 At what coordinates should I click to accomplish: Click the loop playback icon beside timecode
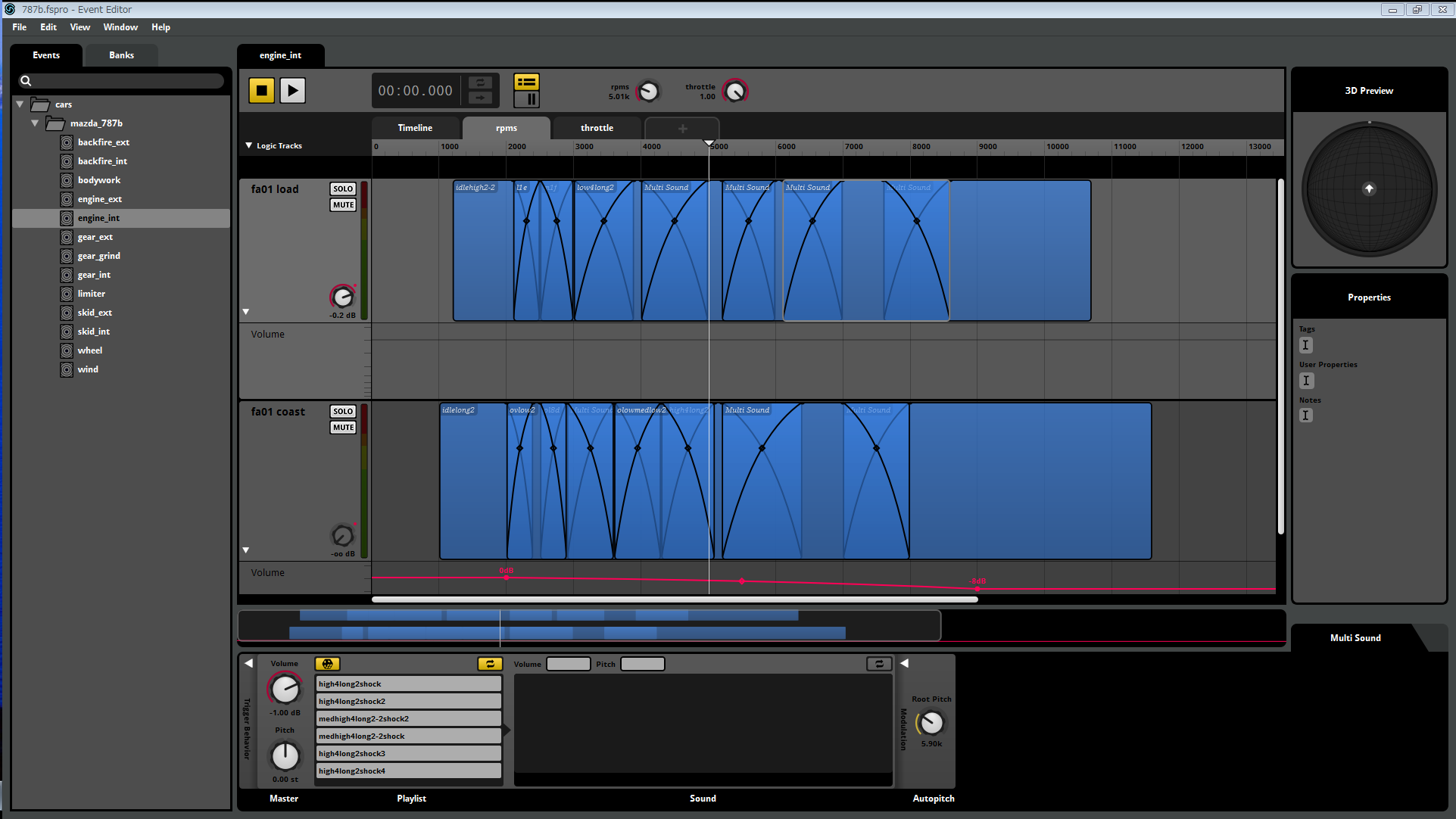[480, 83]
